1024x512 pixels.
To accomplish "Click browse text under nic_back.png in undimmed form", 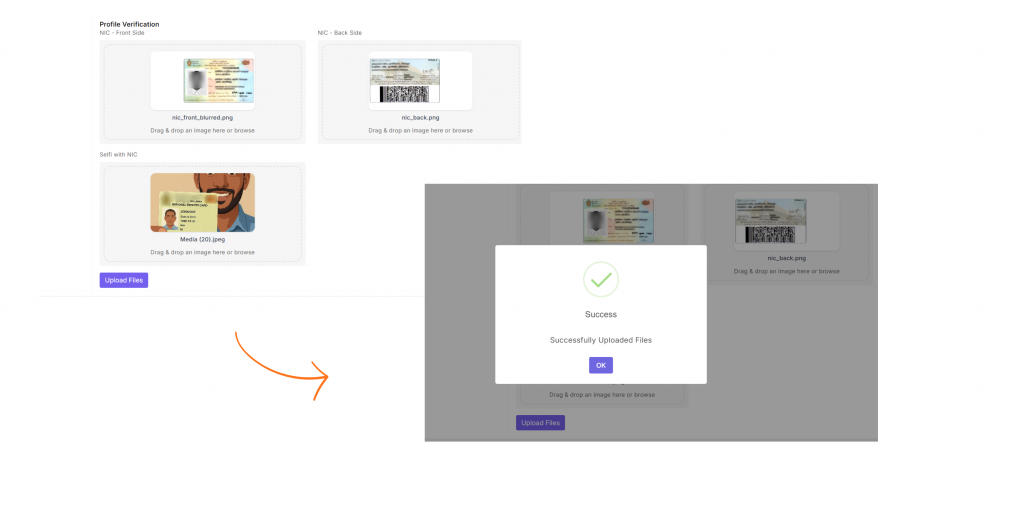I will point(462,130).
